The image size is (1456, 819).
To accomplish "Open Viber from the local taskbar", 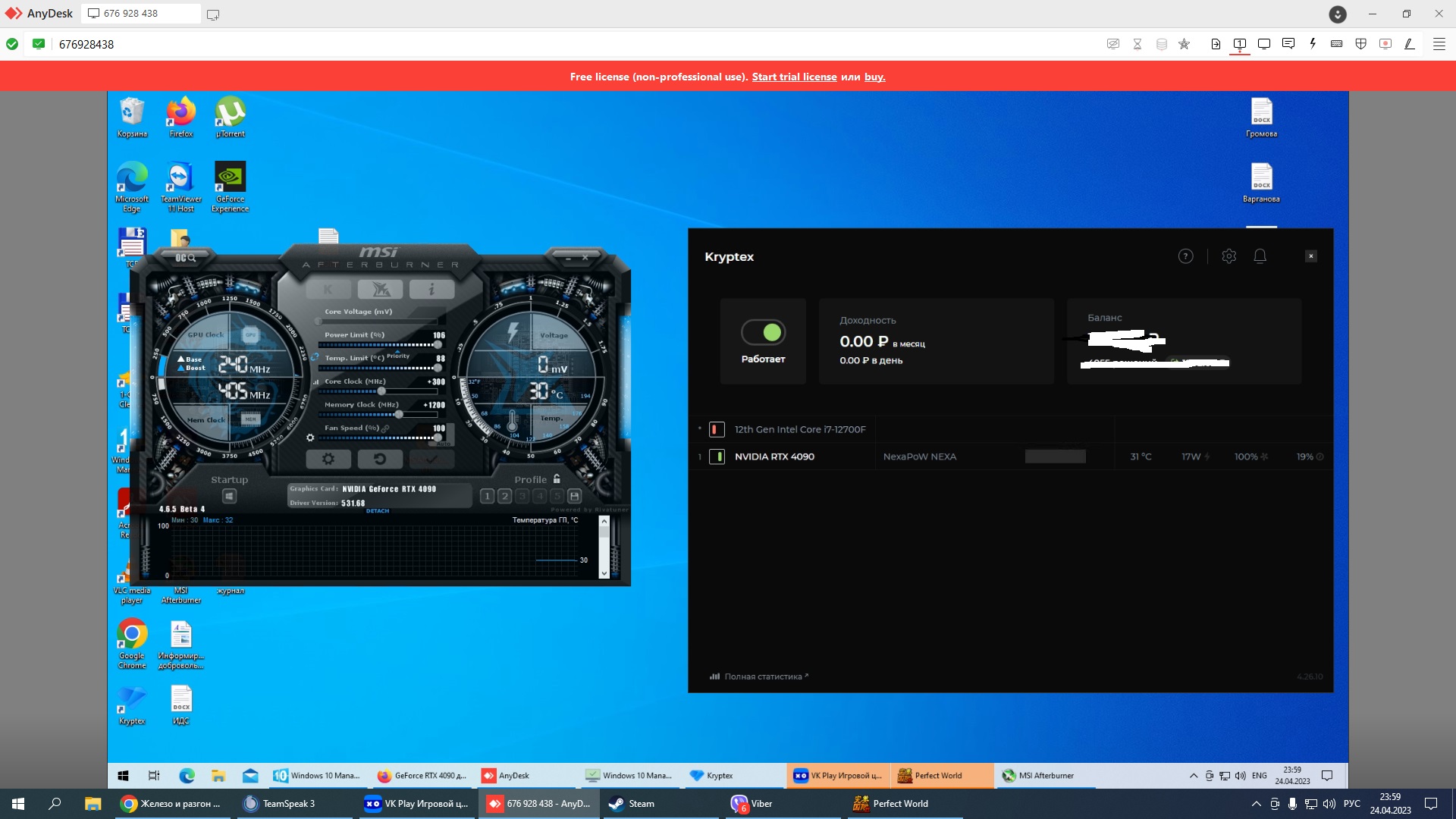I will 781,803.
